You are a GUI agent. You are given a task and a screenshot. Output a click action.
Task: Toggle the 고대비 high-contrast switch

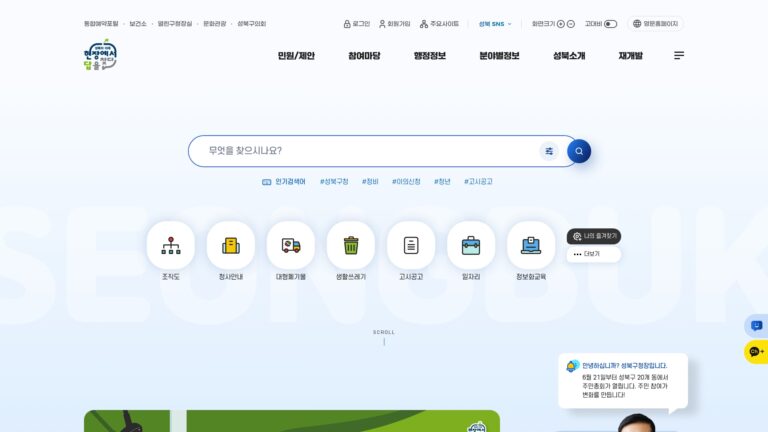pyautogui.click(x=610, y=24)
